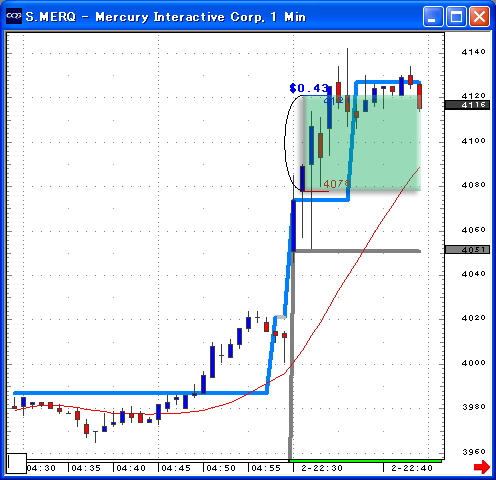Click the empty square box at bottom-left
The height and width of the screenshot is (480, 496).
(17, 463)
